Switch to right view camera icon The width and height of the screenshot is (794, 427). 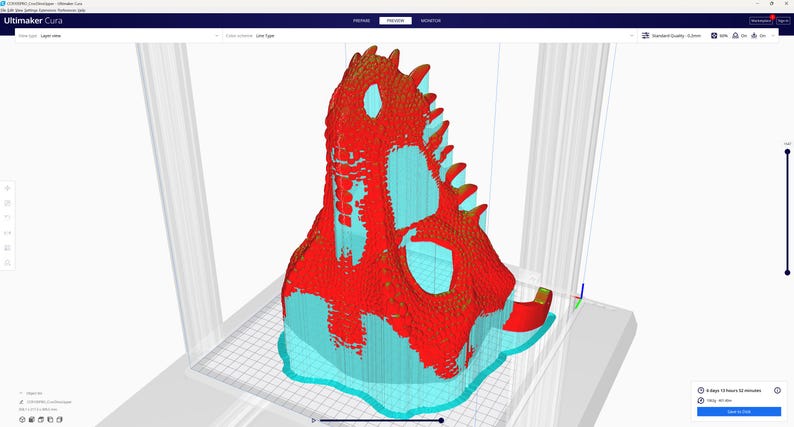(59, 419)
